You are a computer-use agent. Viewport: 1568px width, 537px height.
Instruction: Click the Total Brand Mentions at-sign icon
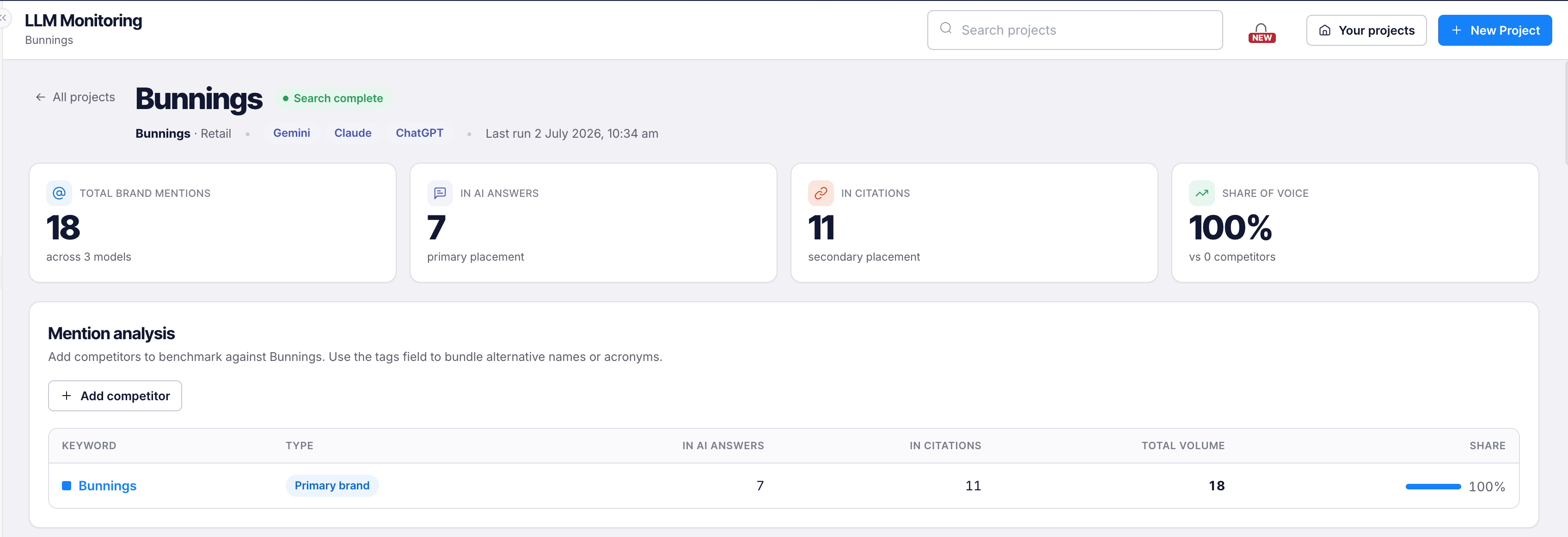point(59,193)
